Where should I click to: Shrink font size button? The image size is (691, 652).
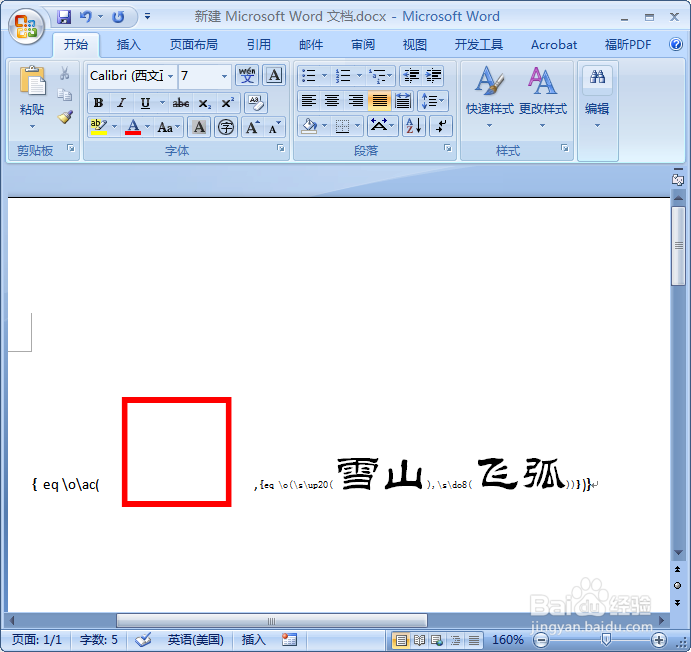(x=275, y=127)
